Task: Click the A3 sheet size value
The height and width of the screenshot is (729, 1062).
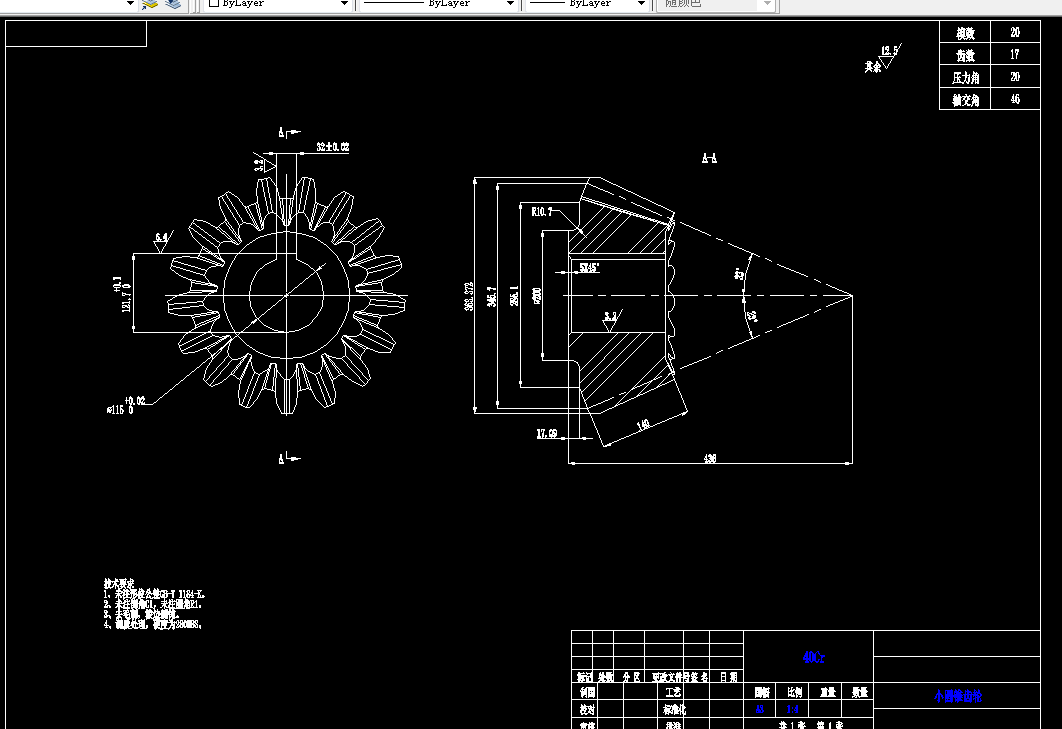Action: tap(760, 709)
